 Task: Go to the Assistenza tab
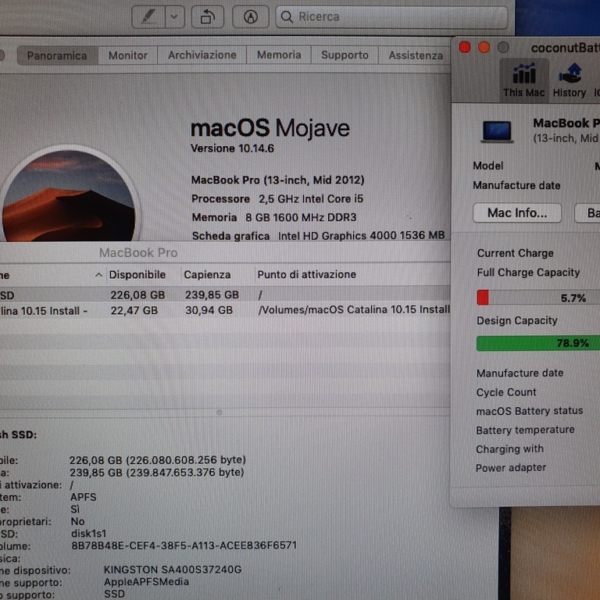click(415, 56)
